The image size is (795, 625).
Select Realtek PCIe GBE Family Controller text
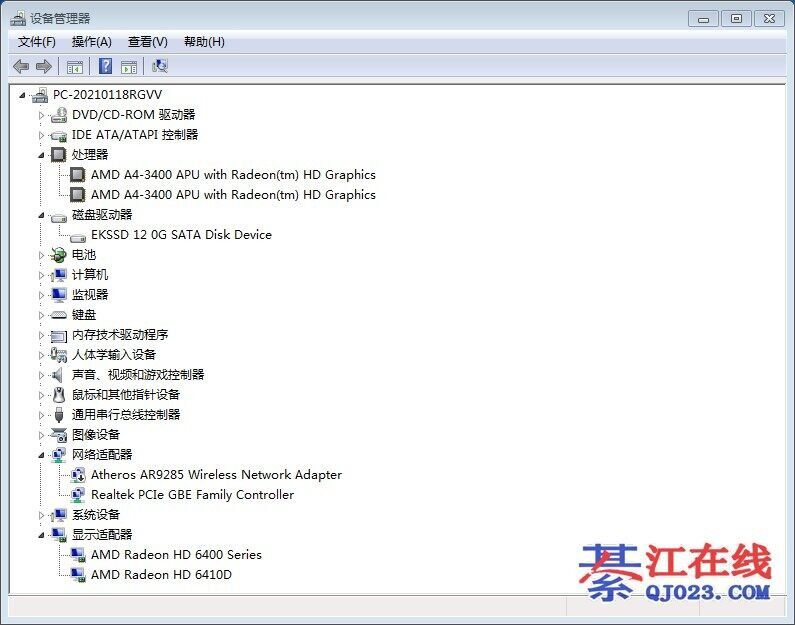tap(193, 495)
